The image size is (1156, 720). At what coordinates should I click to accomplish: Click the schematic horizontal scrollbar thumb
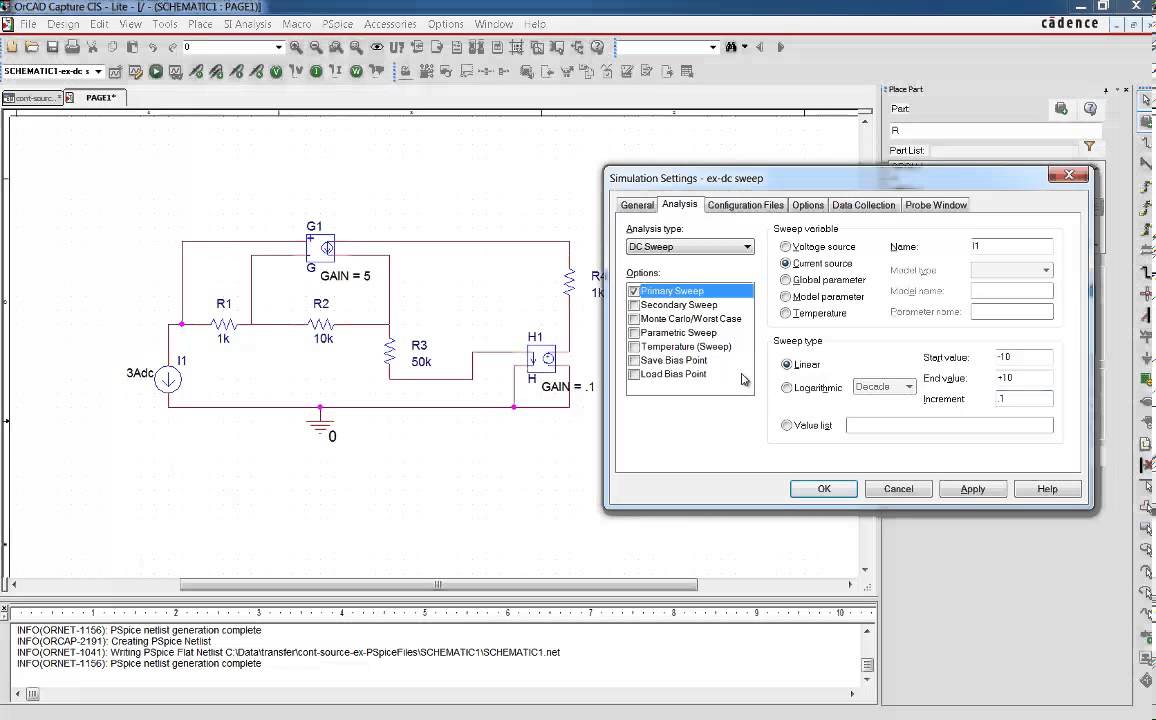439,585
